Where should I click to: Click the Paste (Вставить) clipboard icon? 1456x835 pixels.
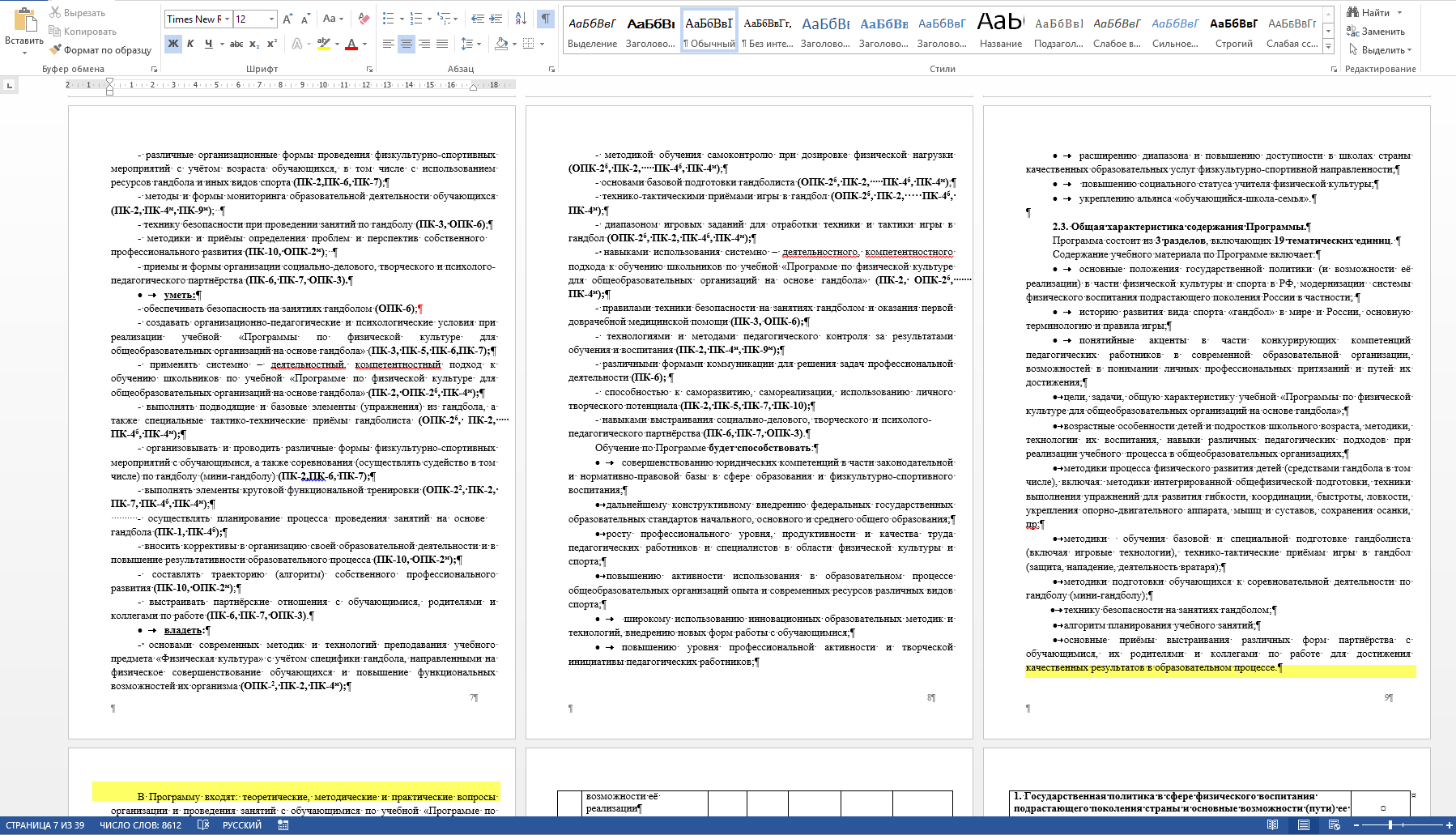coord(24,19)
